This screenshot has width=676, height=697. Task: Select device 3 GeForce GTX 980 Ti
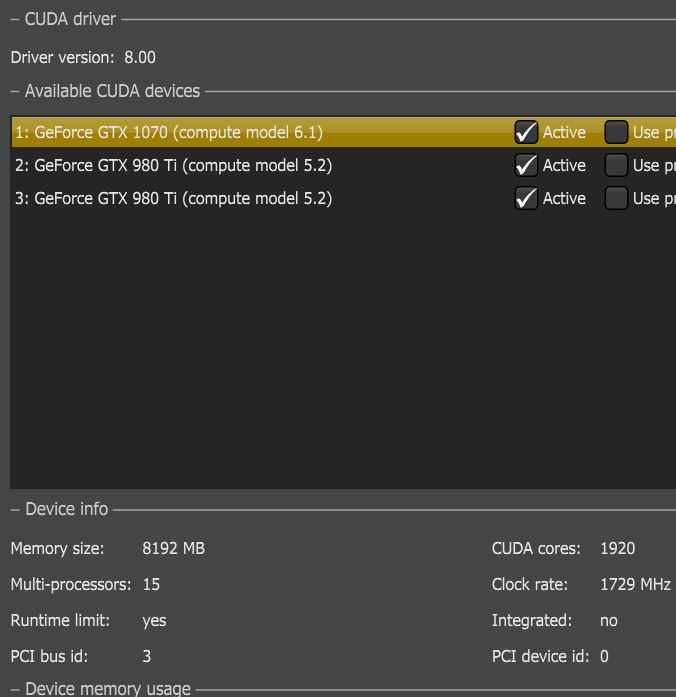(173, 198)
